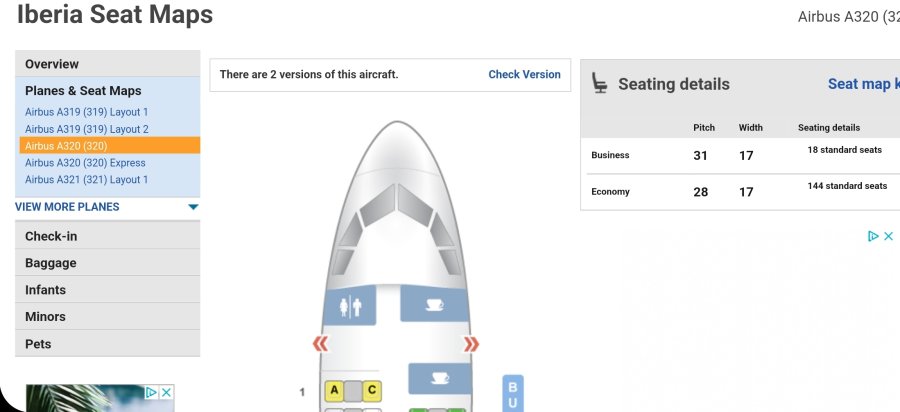Screen dimensions: 900x412
Task: Click the right red exit arrow marker
Action: click(x=471, y=344)
